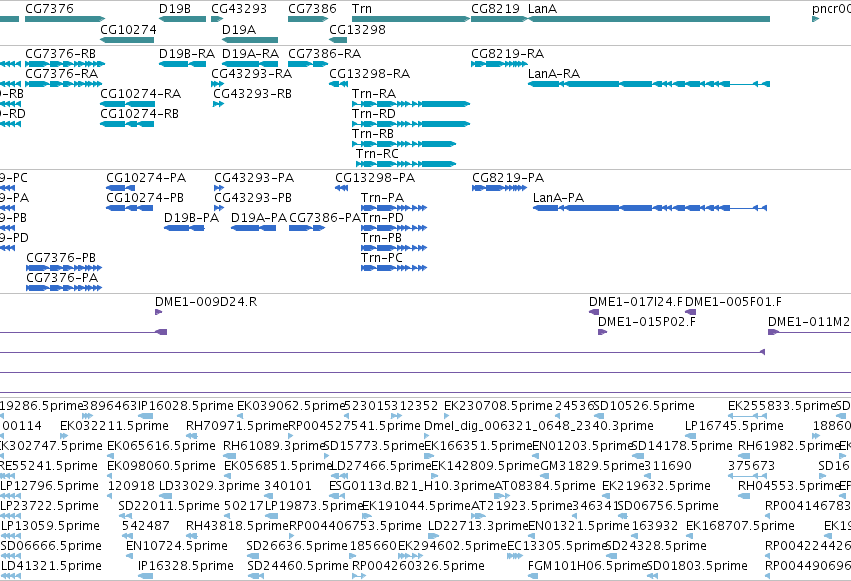Click the CG43293-RA transcript label
This screenshot has height=581, width=851.
point(251,74)
